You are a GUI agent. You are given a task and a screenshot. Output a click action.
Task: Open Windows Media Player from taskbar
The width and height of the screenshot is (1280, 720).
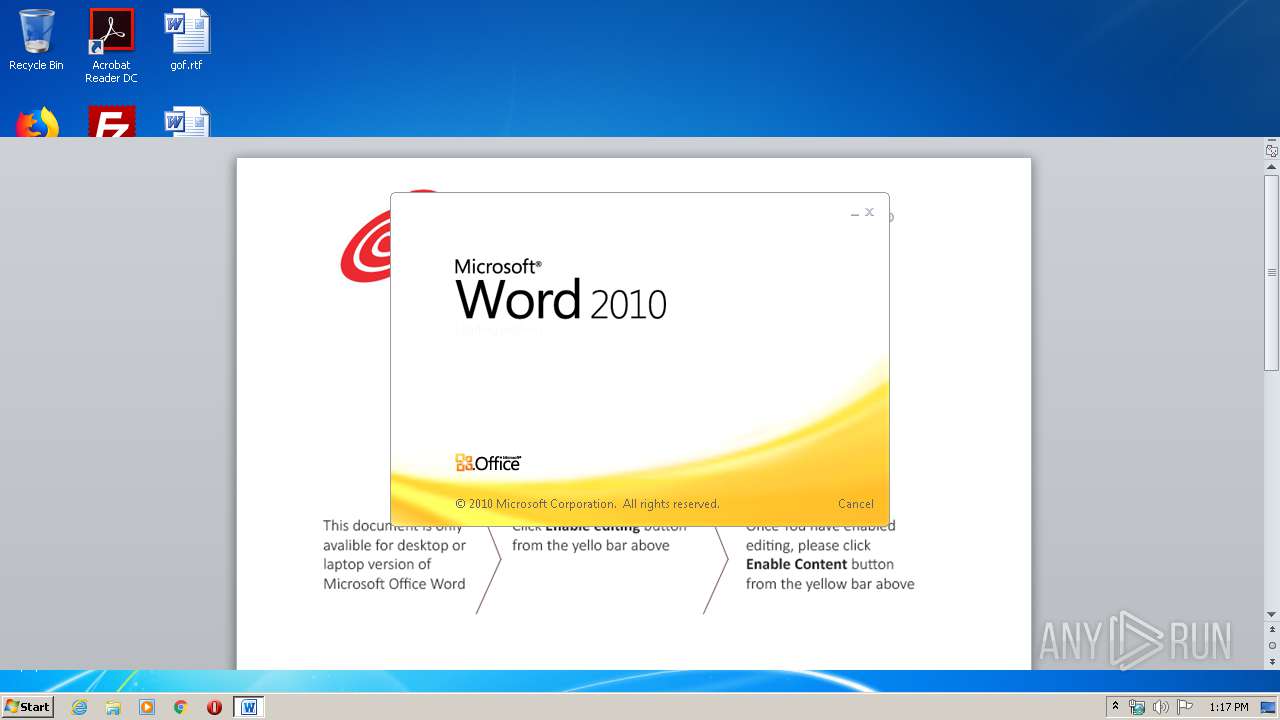point(147,707)
